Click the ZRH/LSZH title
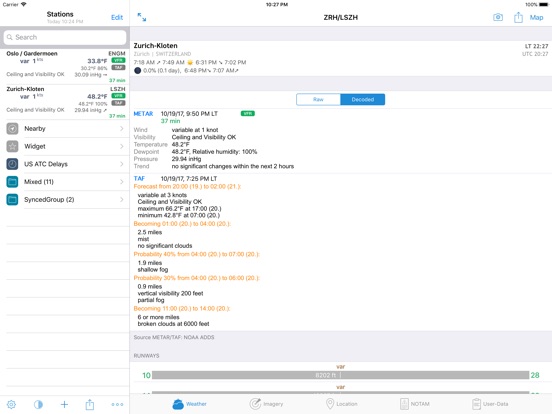 340,18
